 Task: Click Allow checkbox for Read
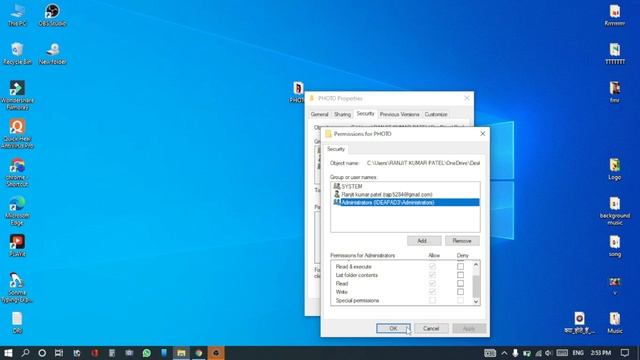(x=432, y=283)
